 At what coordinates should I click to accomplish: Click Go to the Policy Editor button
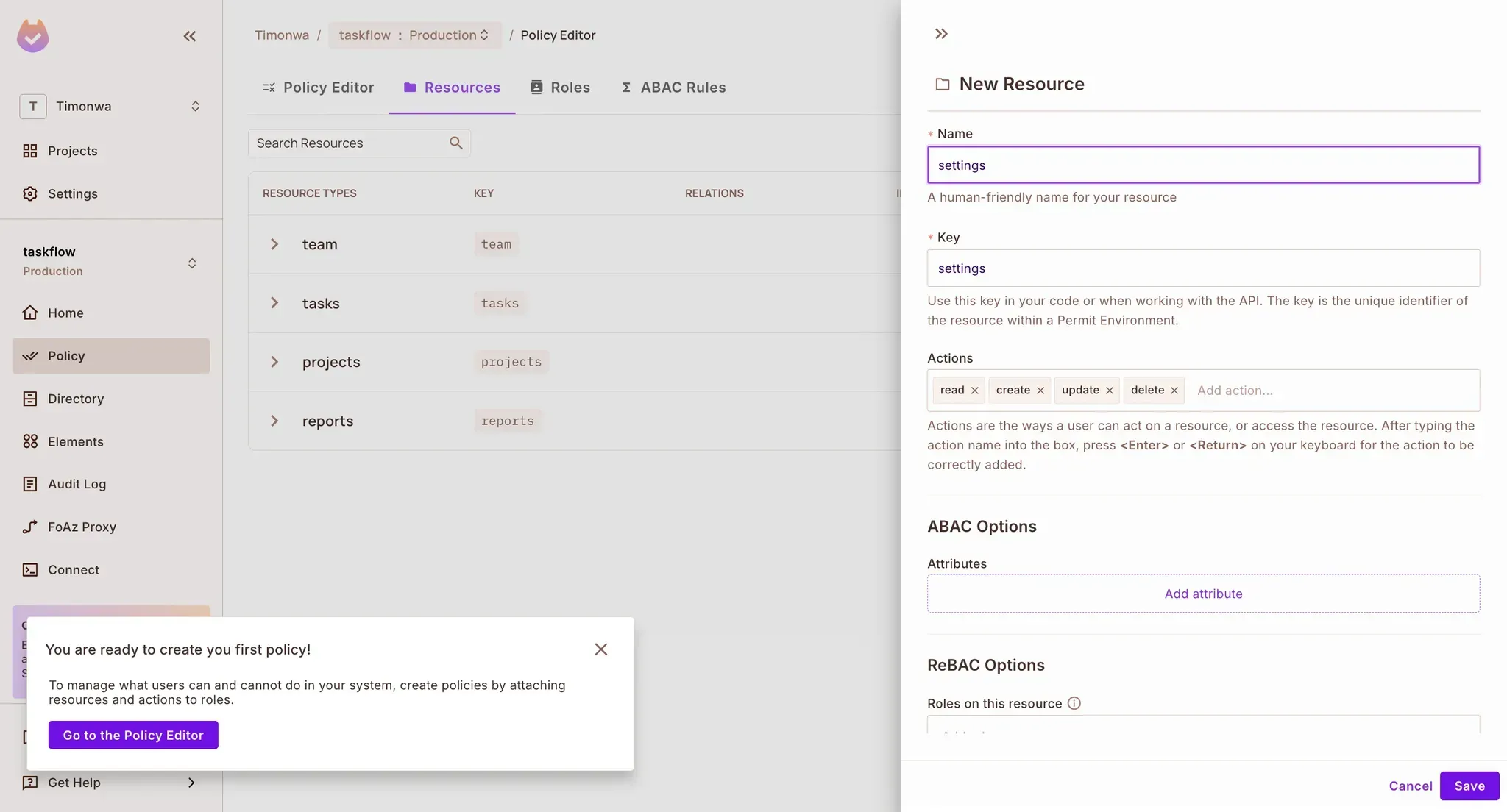[133, 735]
